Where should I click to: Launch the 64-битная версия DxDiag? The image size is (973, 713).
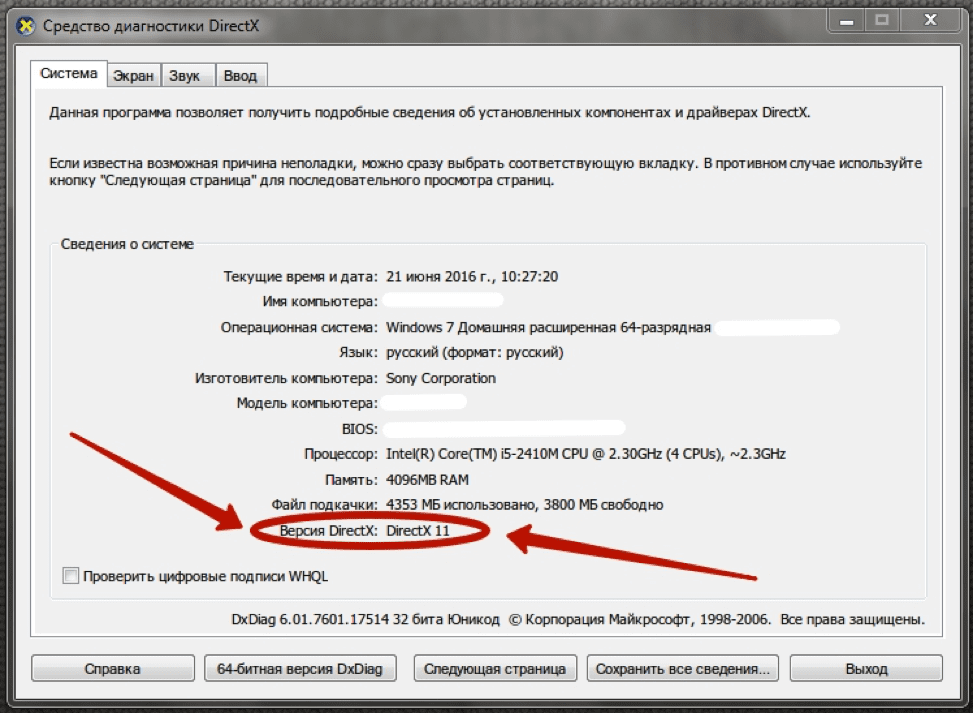tap(300, 668)
